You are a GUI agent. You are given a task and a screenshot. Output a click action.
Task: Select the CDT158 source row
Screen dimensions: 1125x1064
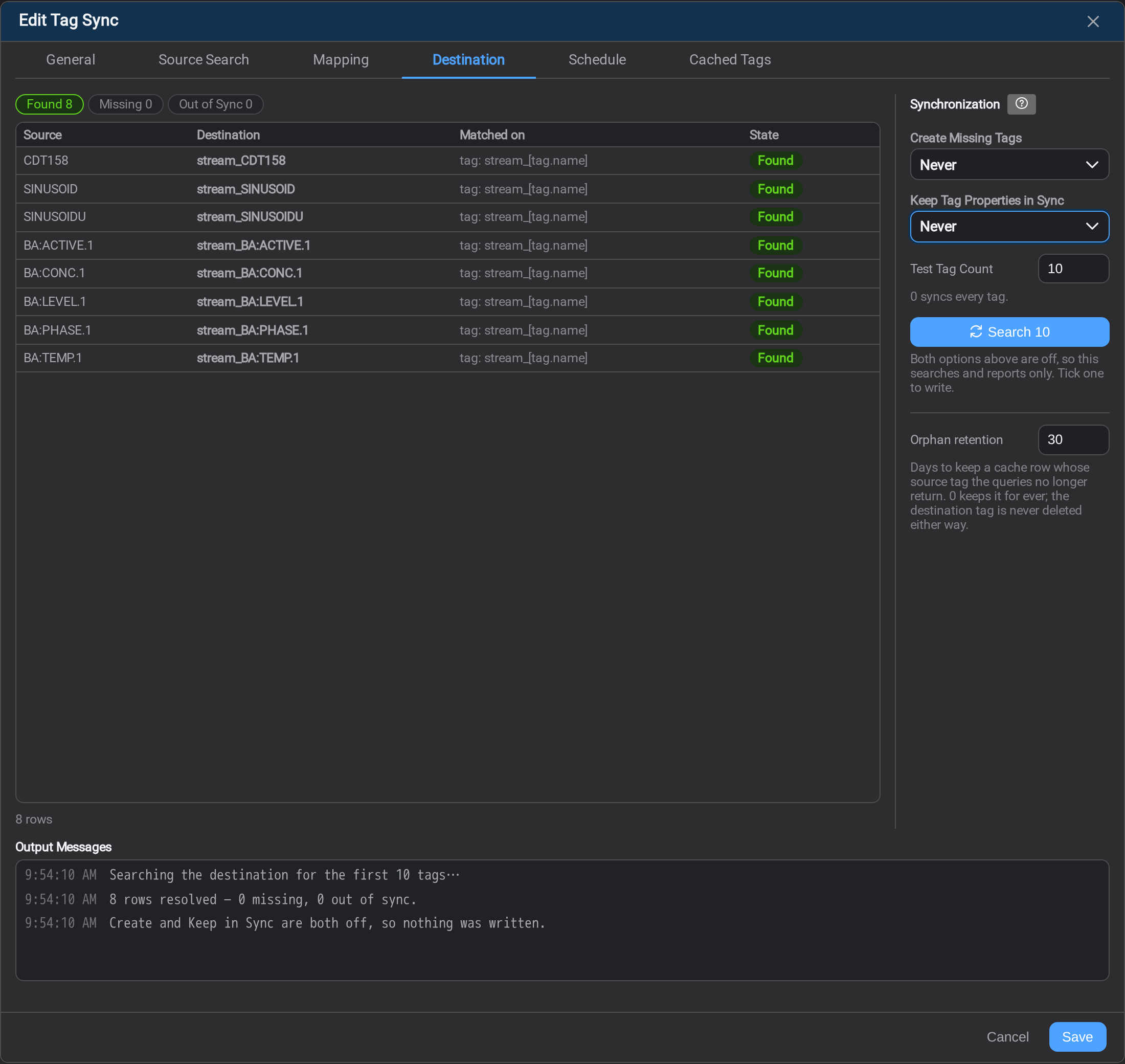point(447,161)
